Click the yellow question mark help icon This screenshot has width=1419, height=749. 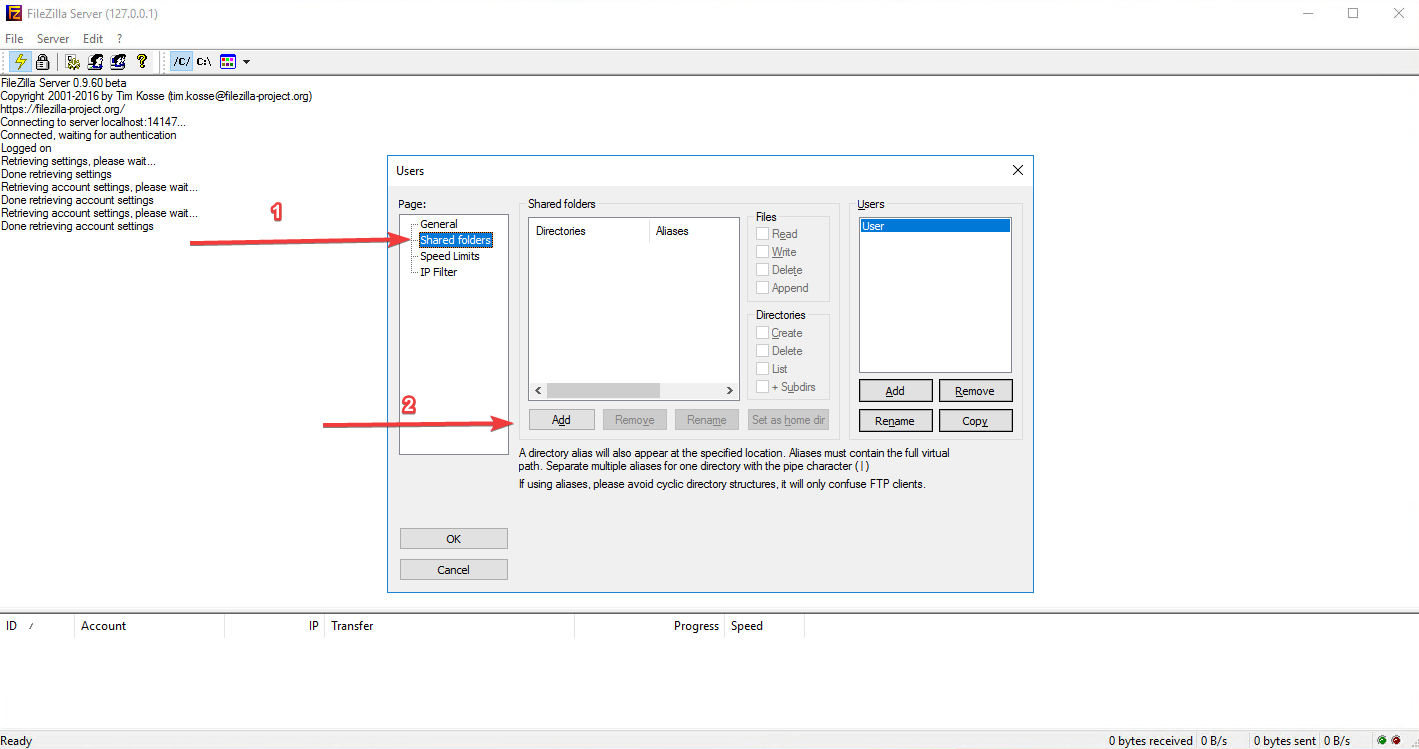(x=141, y=61)
